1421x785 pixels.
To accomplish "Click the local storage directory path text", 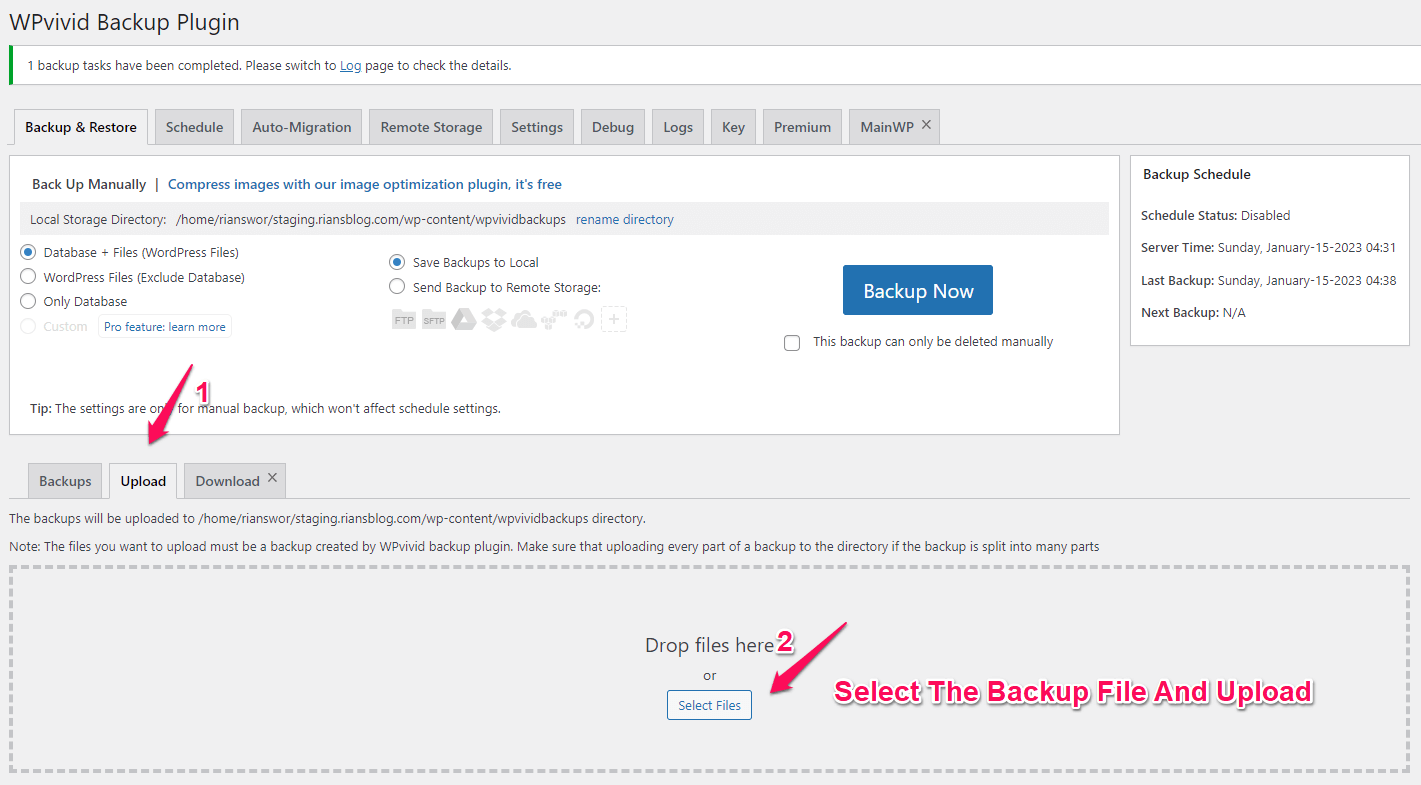I will pyautogui.click(x=371, y=219).
